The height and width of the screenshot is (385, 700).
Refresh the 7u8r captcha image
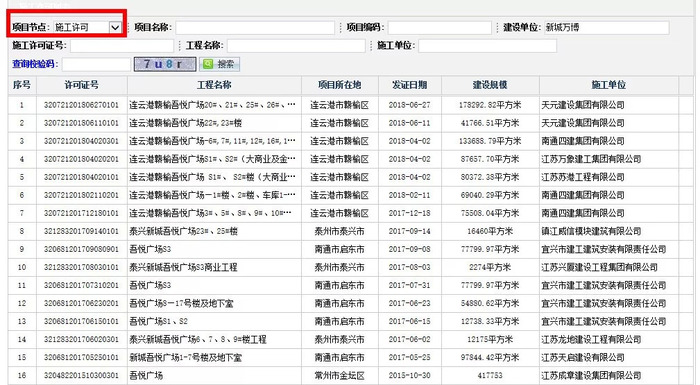tap(165, 64)
